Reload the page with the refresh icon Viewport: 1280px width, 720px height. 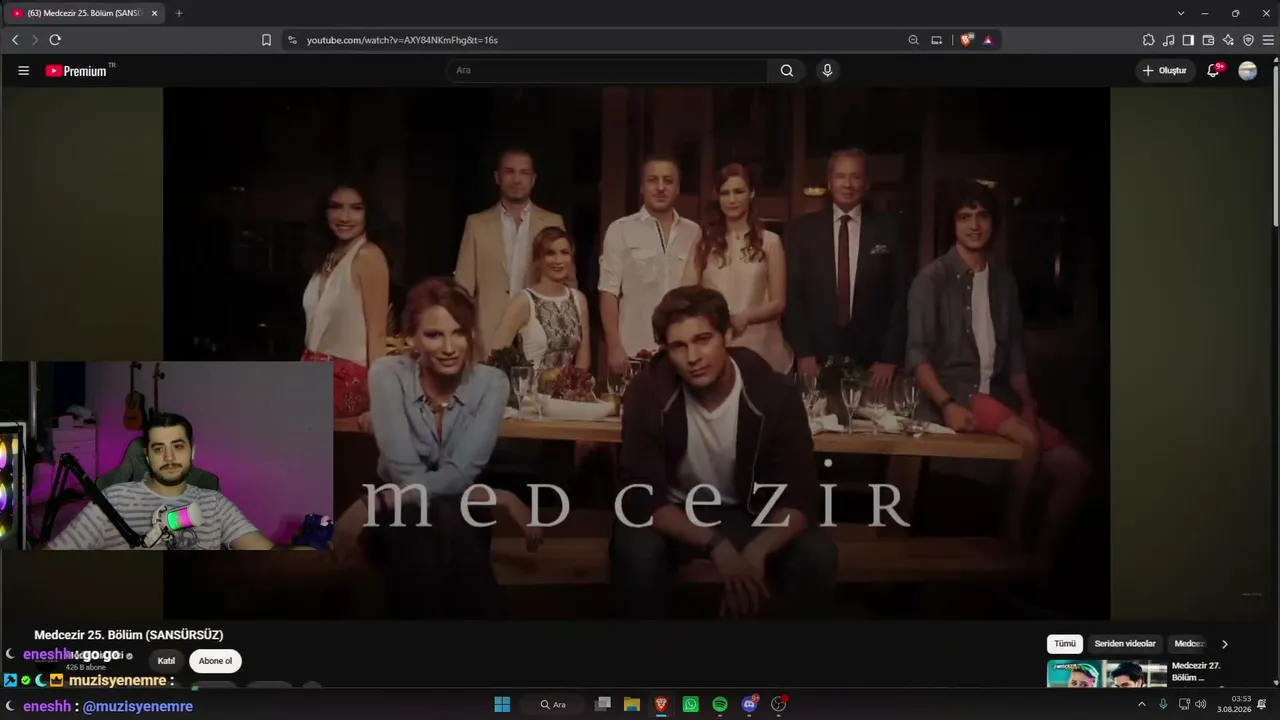pos(55,40)
